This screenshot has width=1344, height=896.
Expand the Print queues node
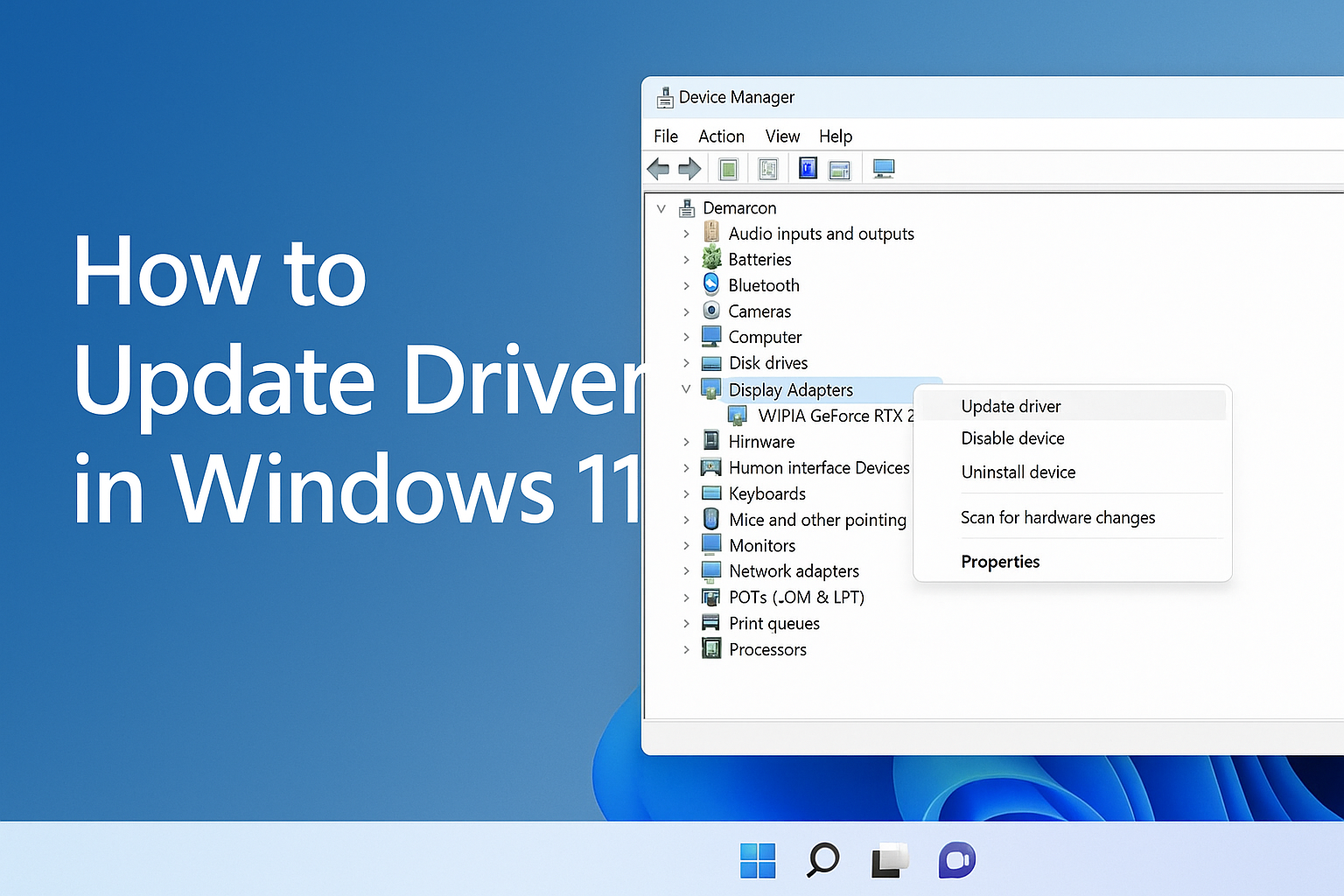(x=686, y=624)
